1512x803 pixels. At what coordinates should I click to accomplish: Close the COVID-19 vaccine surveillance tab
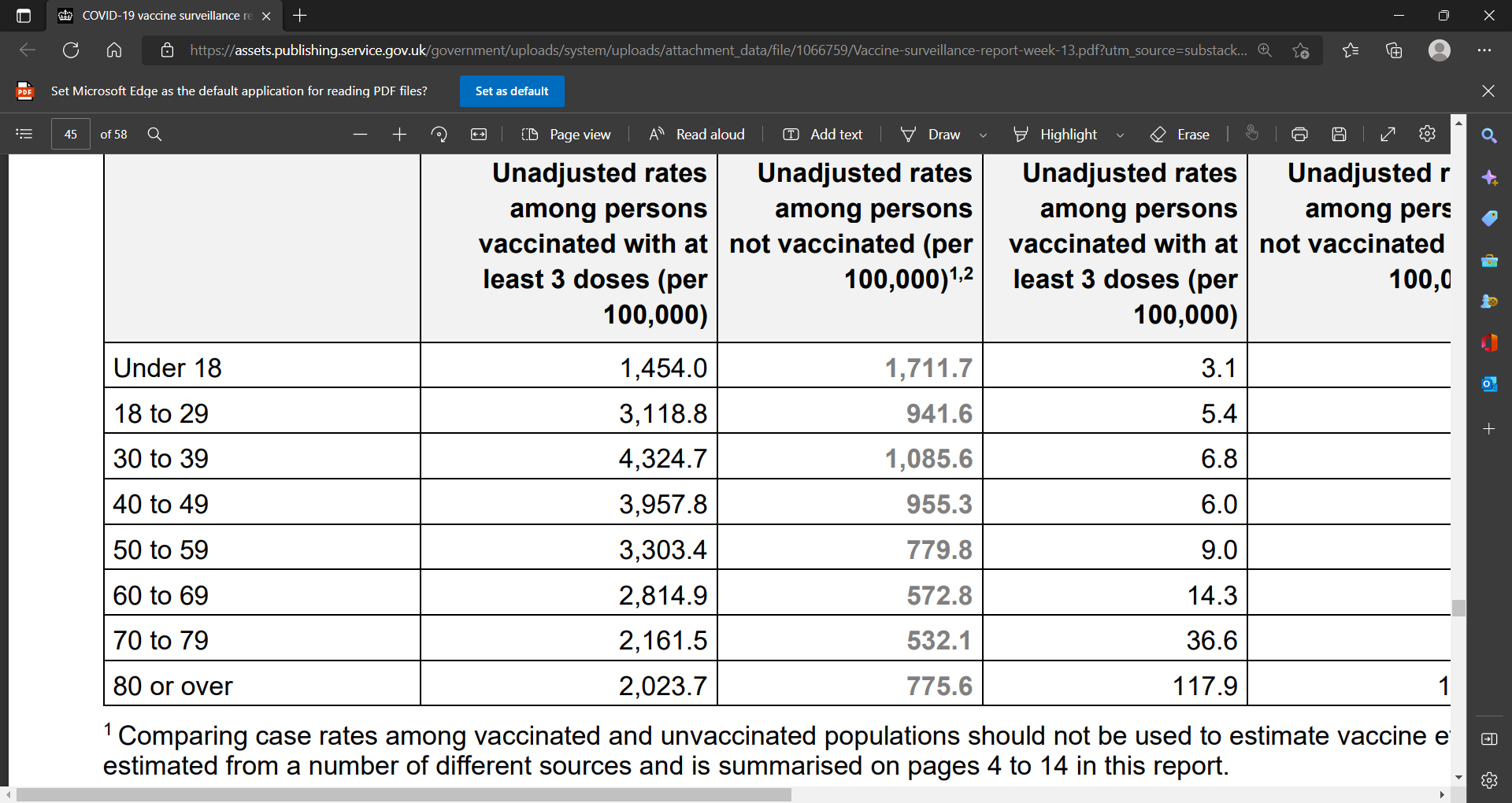click(266, 16)
